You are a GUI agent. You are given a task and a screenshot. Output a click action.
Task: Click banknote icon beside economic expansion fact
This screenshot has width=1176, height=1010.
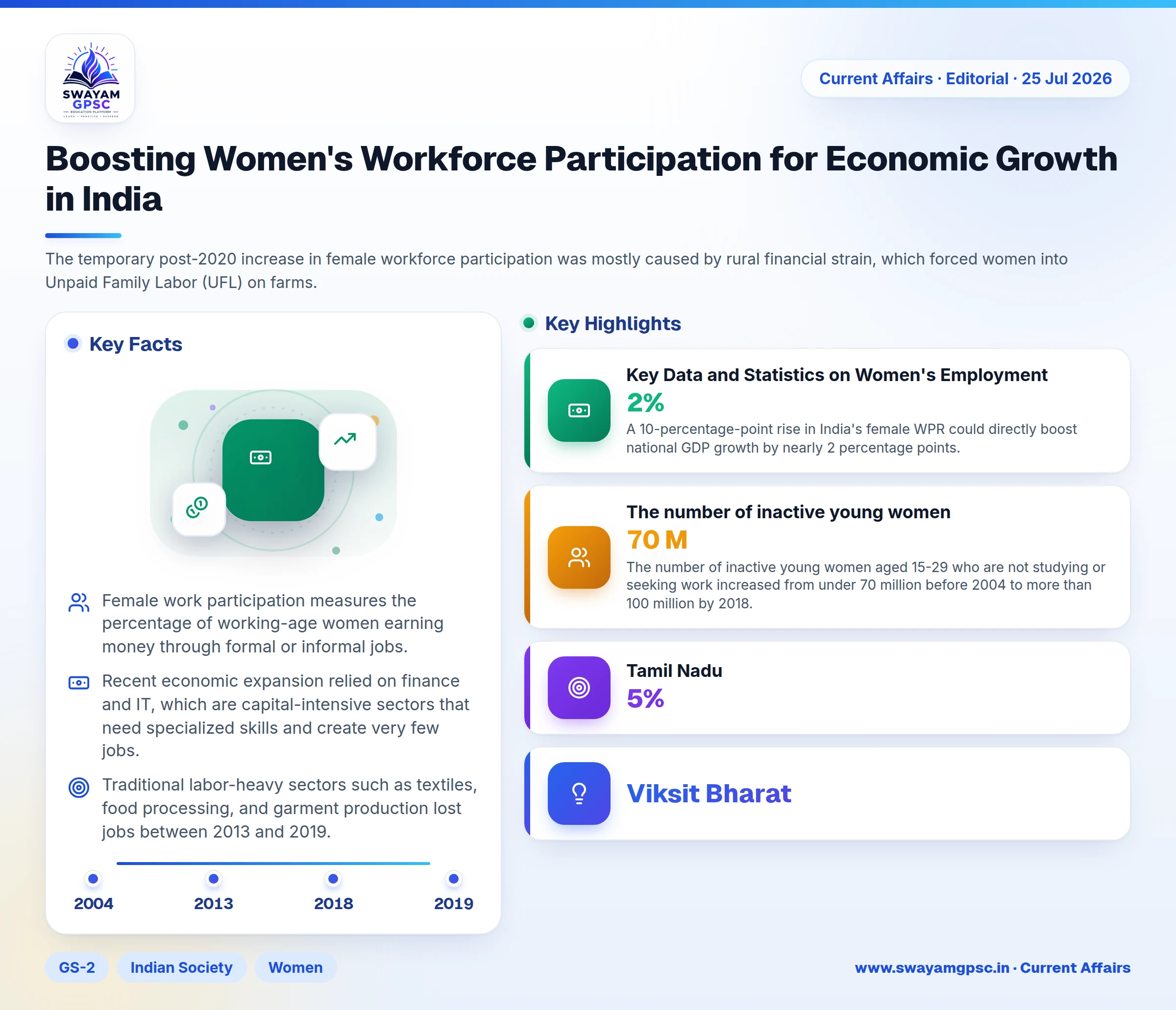point(79,683)
